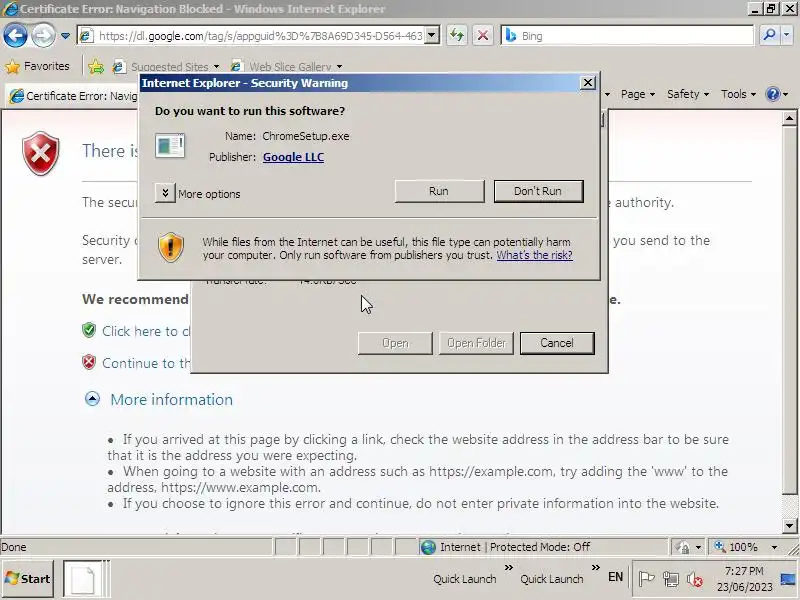800x600 pixels.
Task: Click Cancel in the download dialog
Action: click(x=557, y=343)
